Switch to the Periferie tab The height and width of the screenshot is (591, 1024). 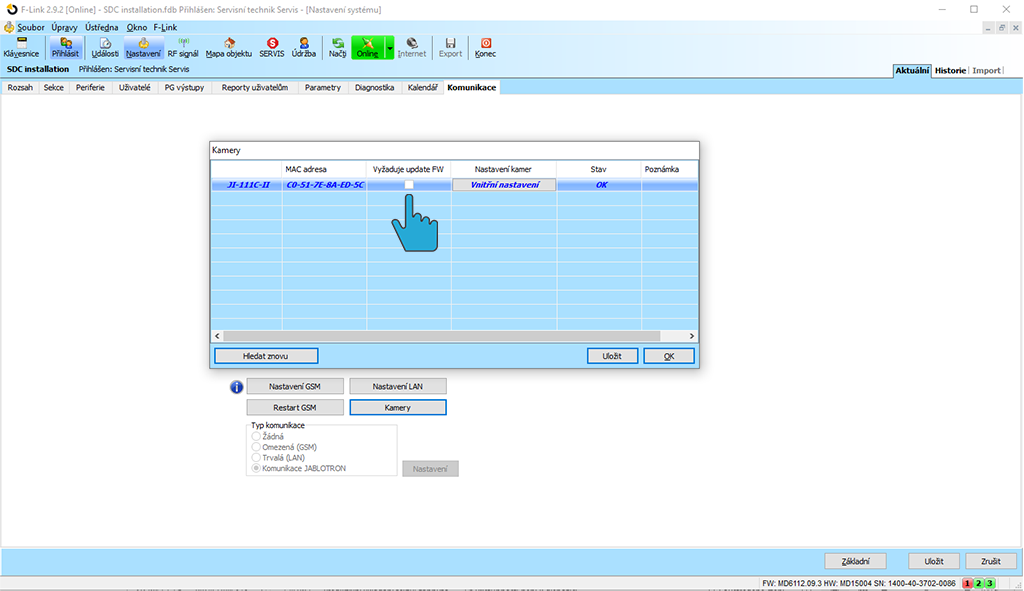point(90,88)
